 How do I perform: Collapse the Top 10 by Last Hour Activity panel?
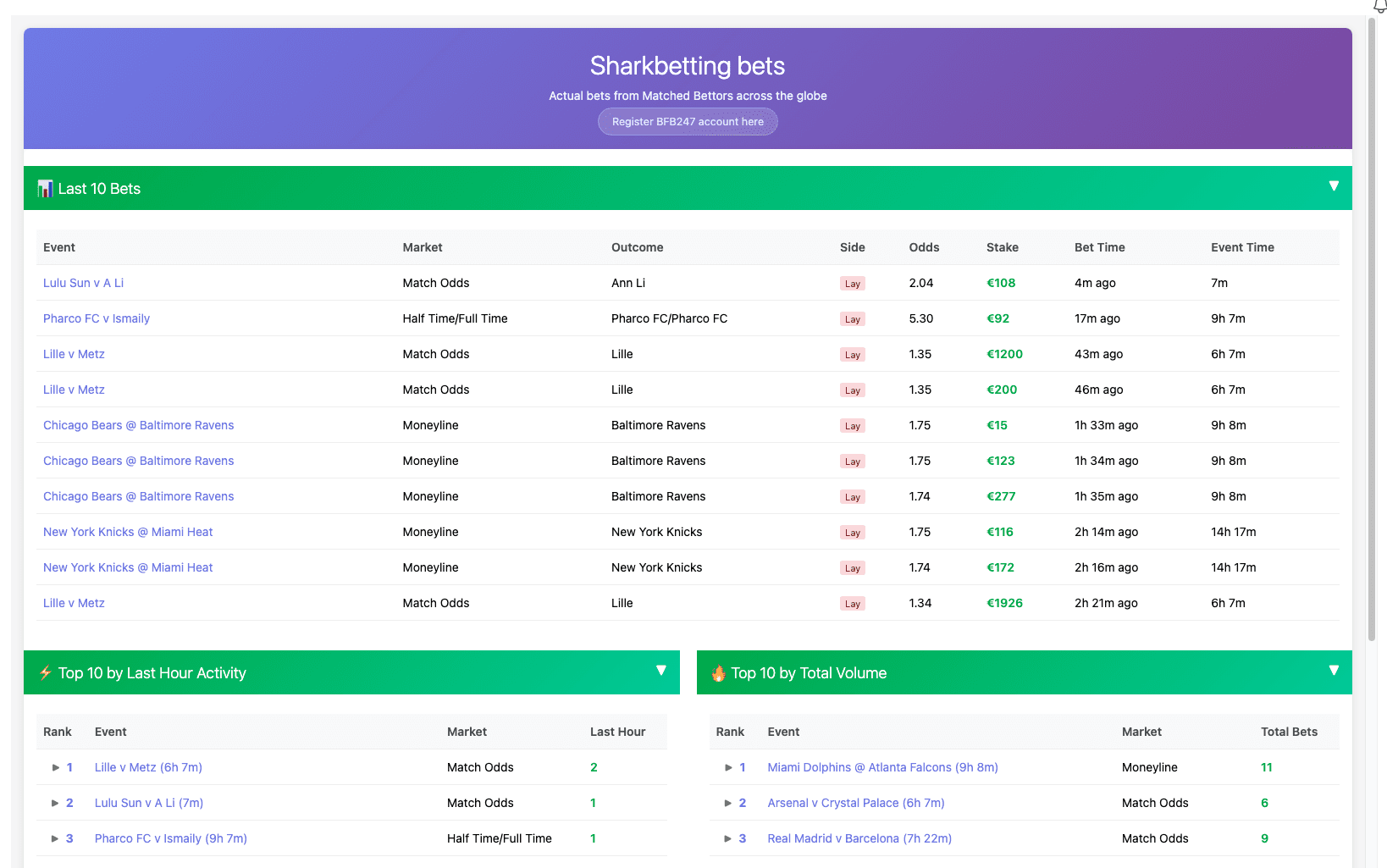(661, 671)
